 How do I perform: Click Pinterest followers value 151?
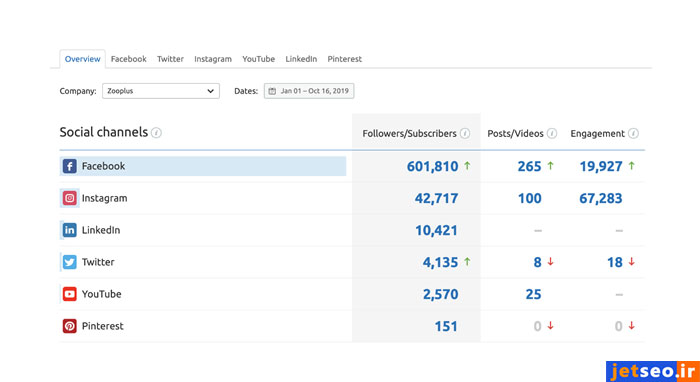tap(446, 326)
